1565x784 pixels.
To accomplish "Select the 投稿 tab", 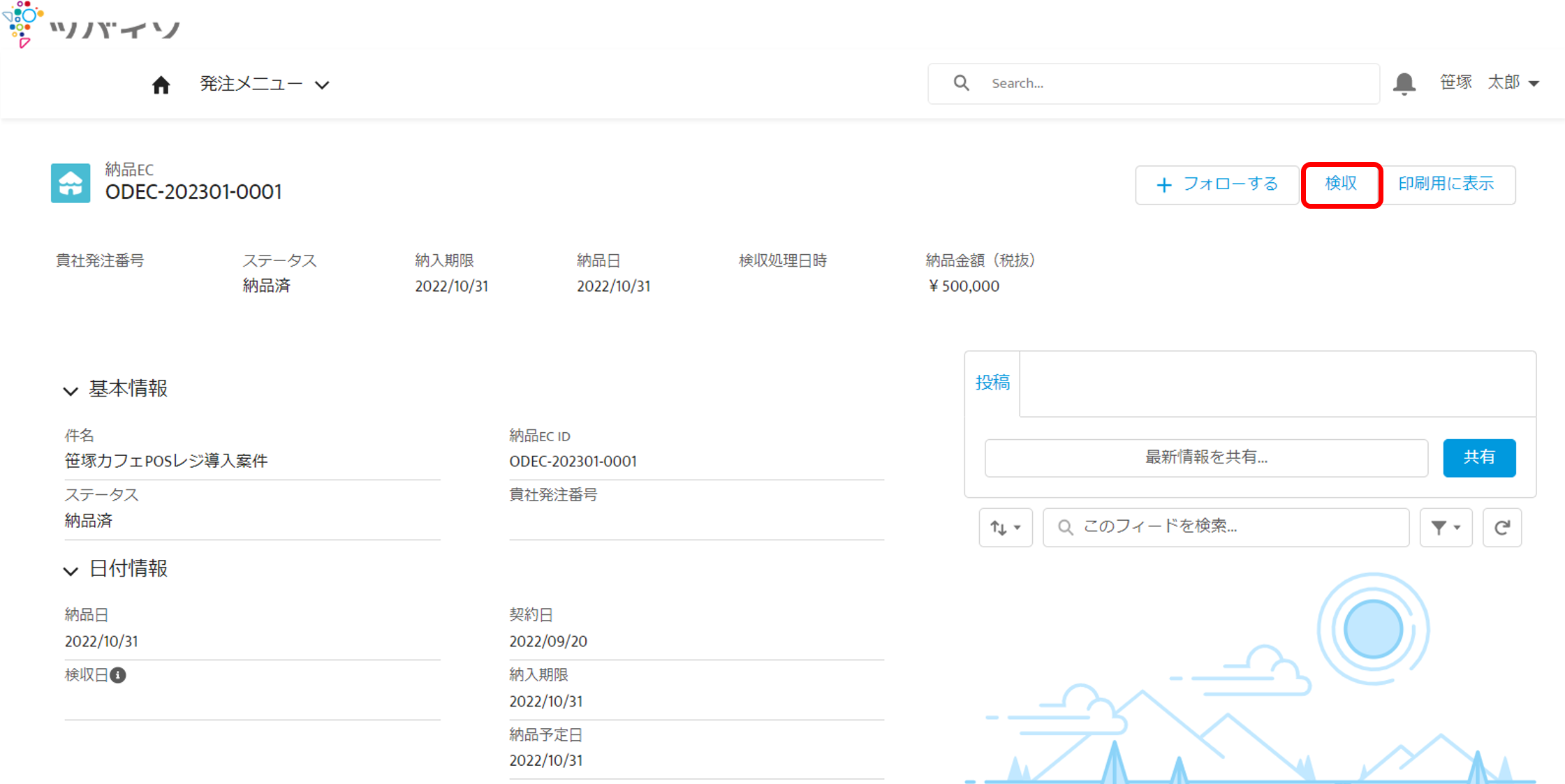I will click(992, 383).
